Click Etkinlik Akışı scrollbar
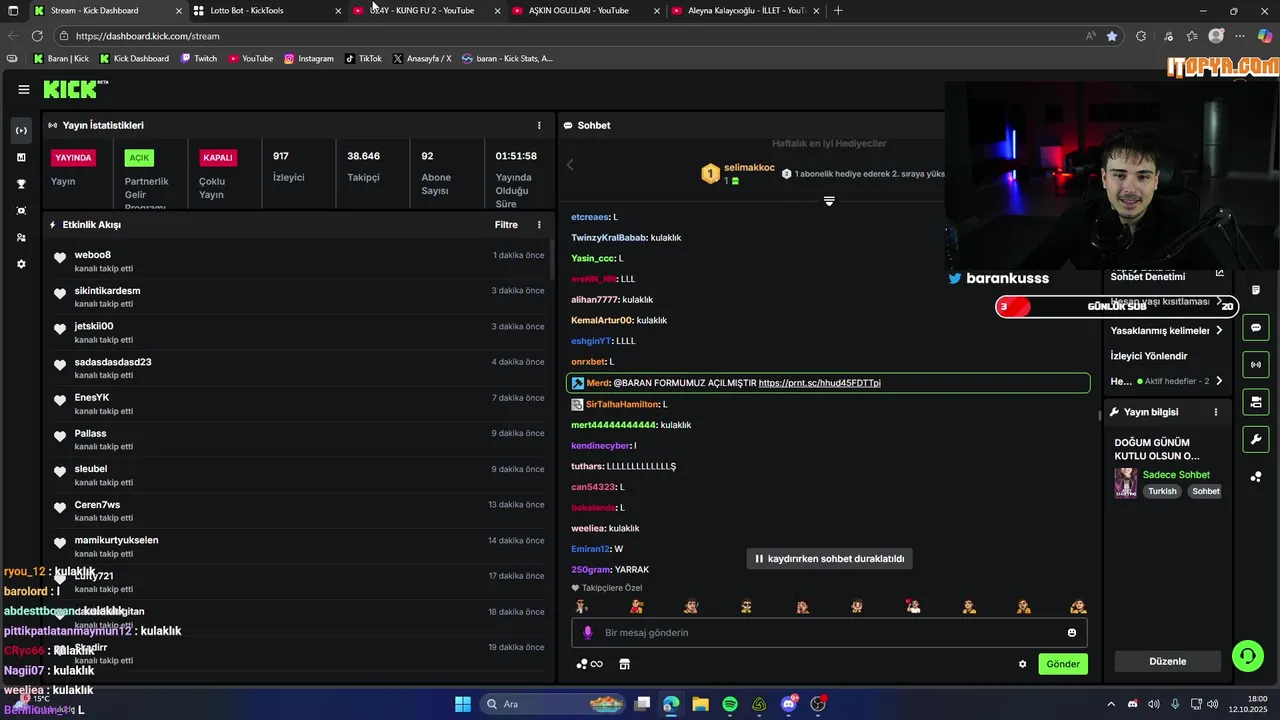The image size is (1280, 720). click(551, 260)
